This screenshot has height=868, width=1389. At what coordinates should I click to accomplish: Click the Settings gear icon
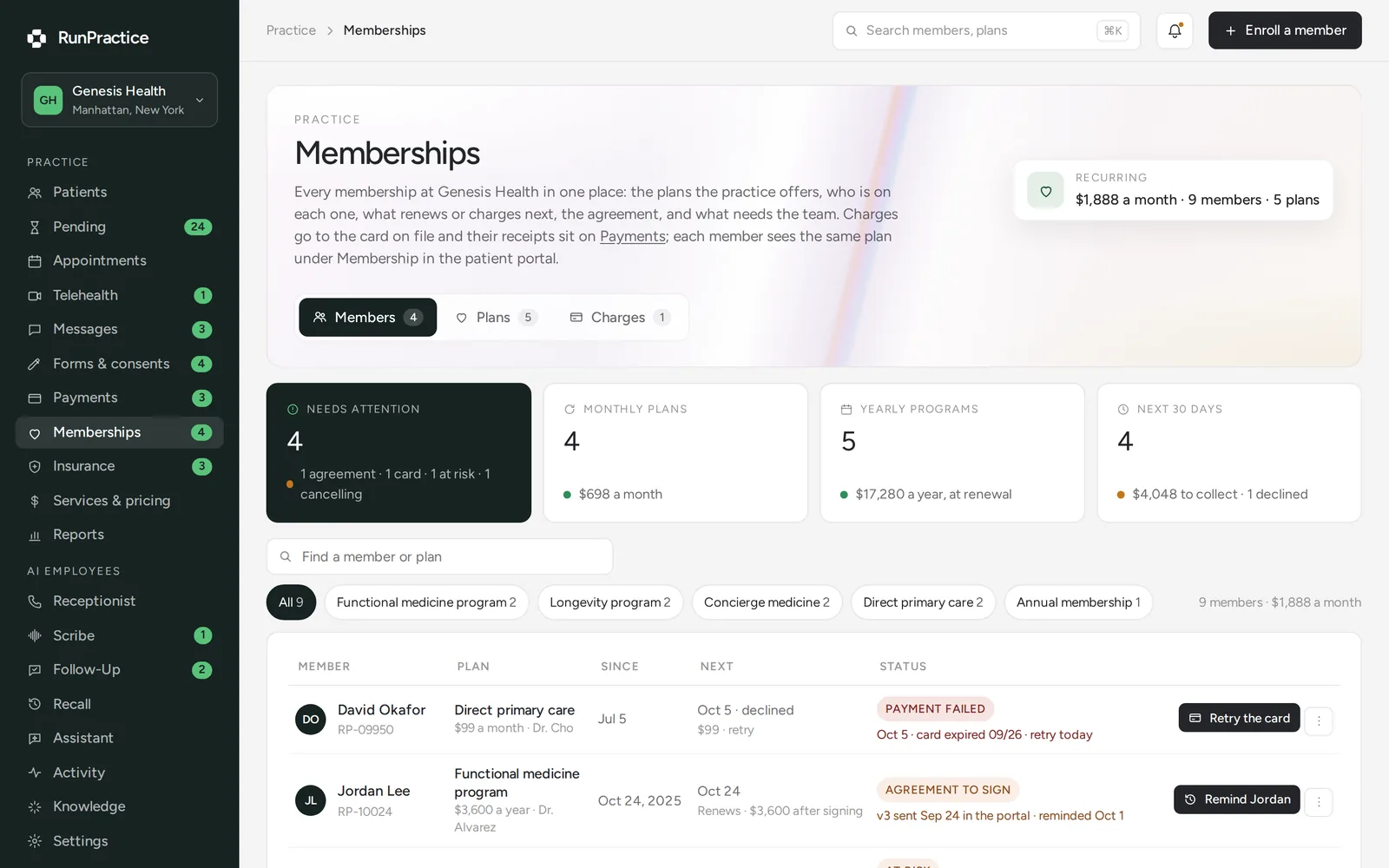(x=35, y=841)
